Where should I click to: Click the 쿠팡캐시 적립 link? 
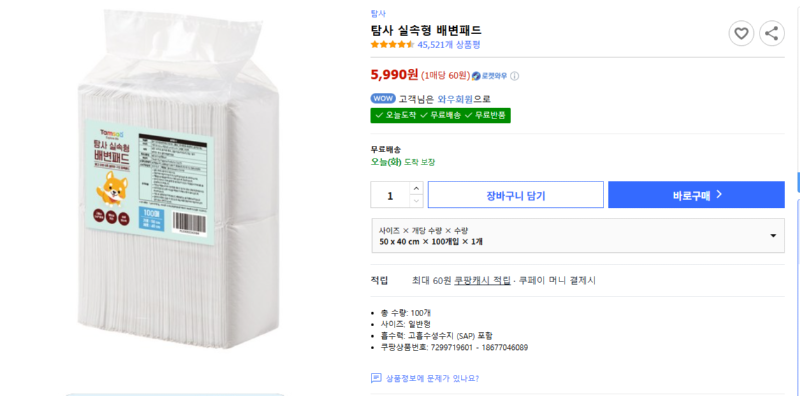click(482, 280)
